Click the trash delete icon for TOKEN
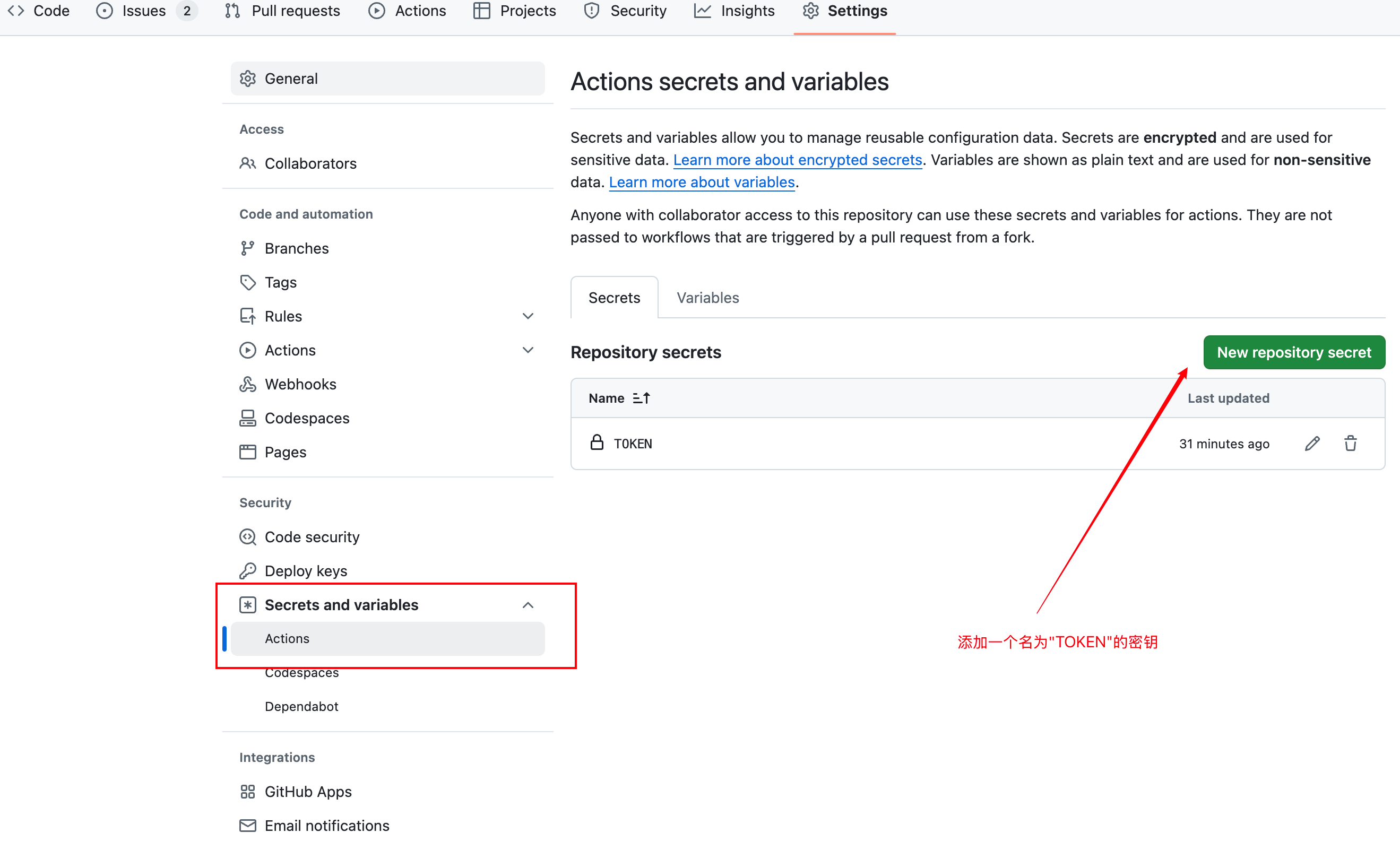The height and width of the screenshot is (850, 1400). tap(1350, 443)
